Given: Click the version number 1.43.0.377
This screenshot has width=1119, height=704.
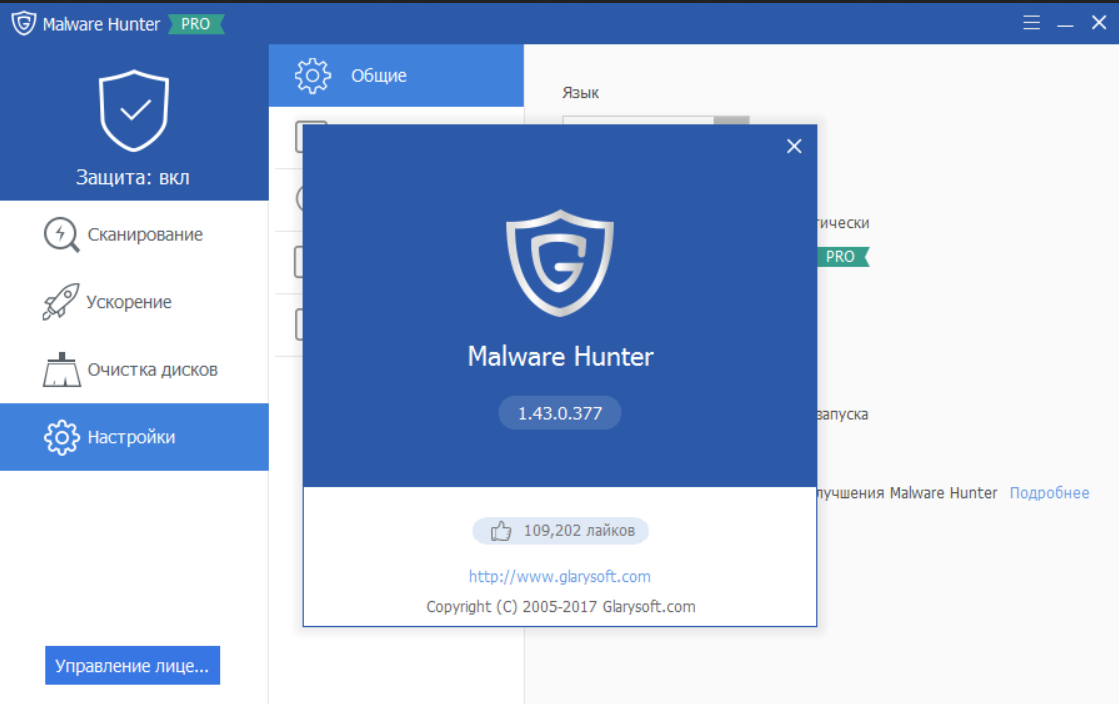Looking at the screenshot, I should [x=560, y=413].
